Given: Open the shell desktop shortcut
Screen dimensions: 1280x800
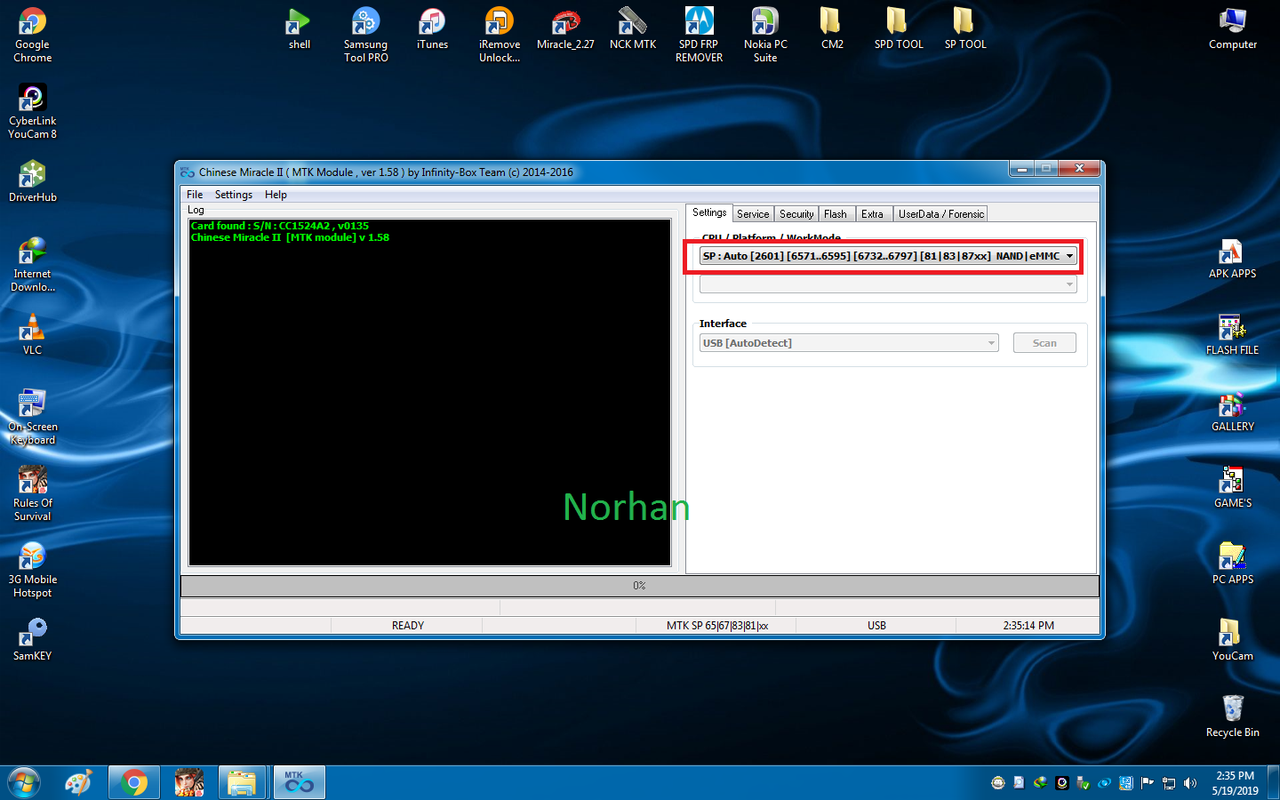Looking at the screenshot, I should tap(299, 28).
